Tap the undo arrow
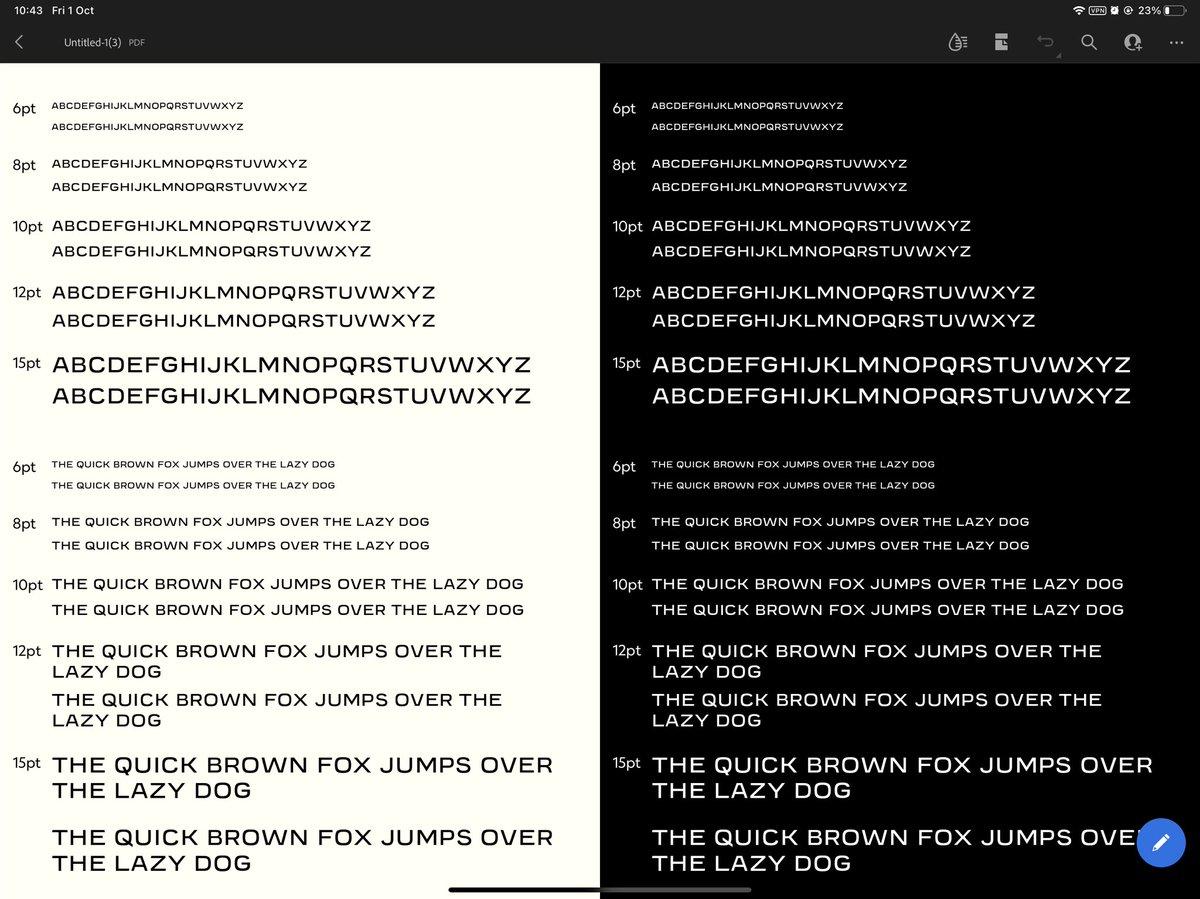Viewport: 1200px width, 899px height. coord(1045,42)
